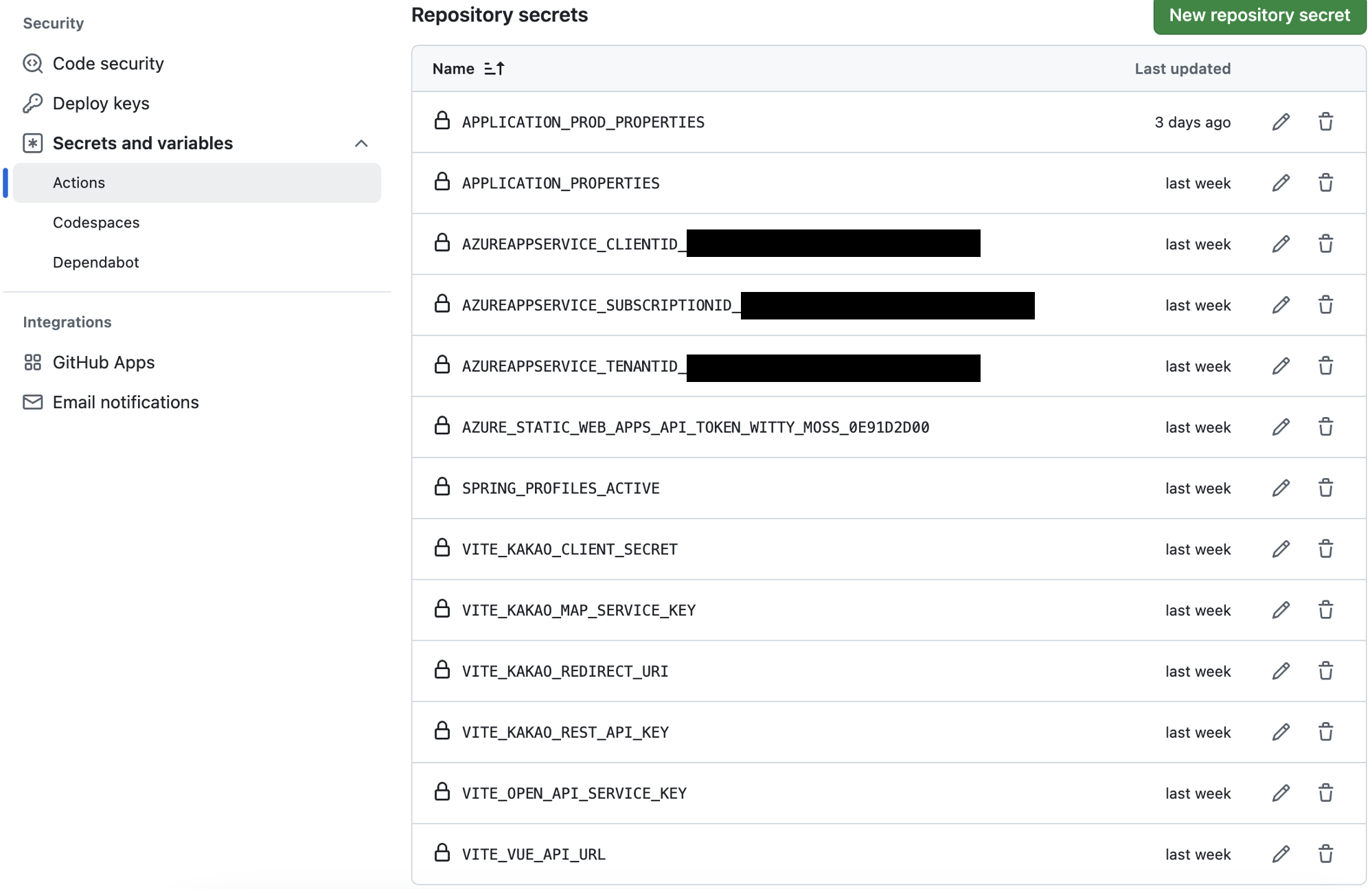Click the pencil icon for VITE_KAKAO_REDIRECT_URI

(1281, 671)
